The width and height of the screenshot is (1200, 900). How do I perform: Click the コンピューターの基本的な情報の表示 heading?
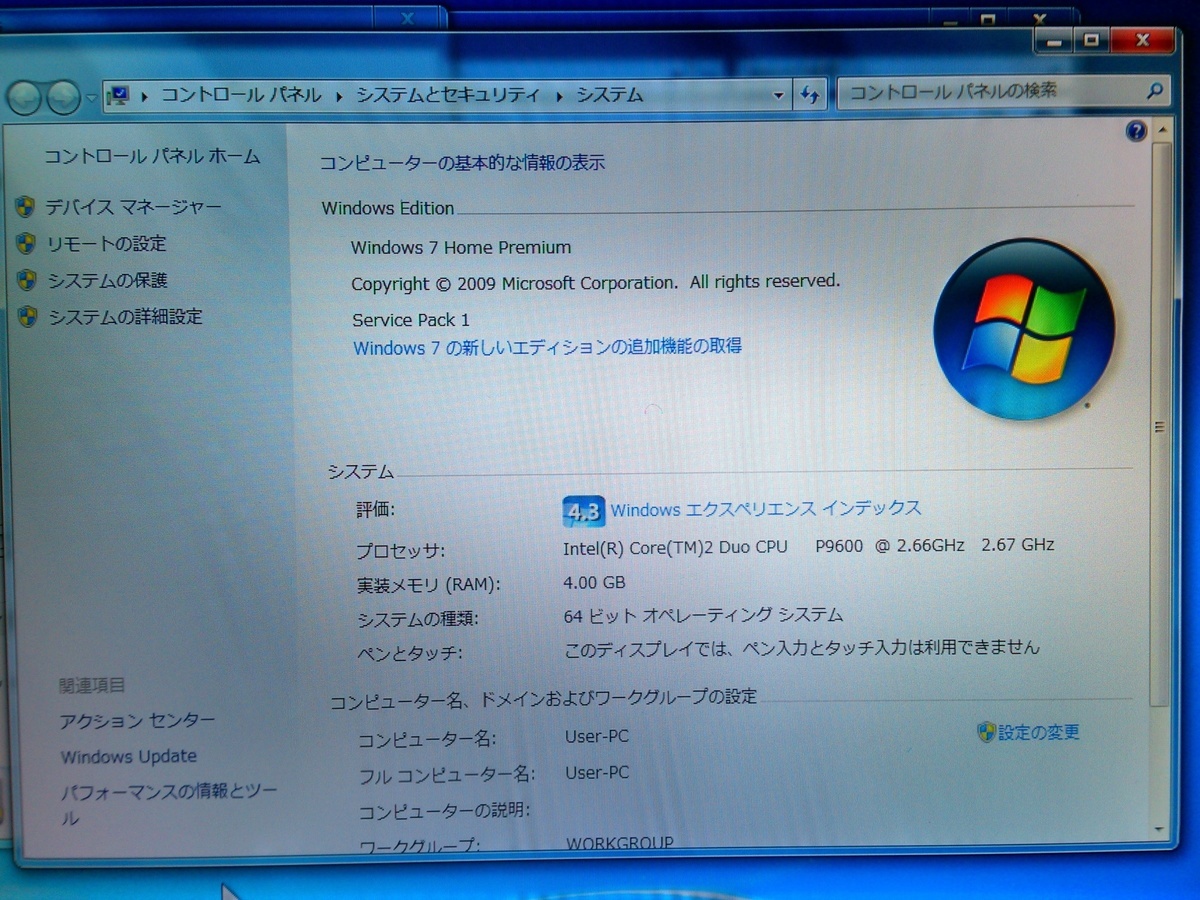[462, 162]
